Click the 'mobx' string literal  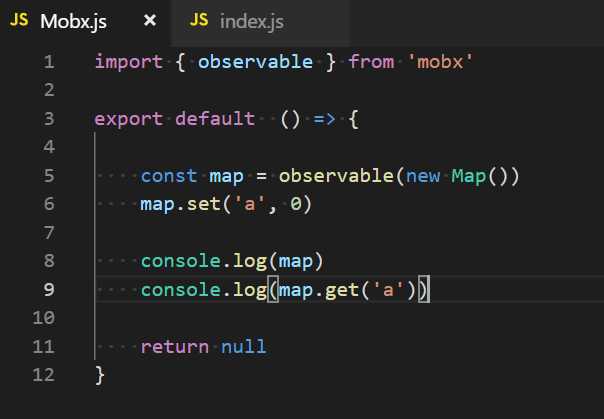click(440, 62)
